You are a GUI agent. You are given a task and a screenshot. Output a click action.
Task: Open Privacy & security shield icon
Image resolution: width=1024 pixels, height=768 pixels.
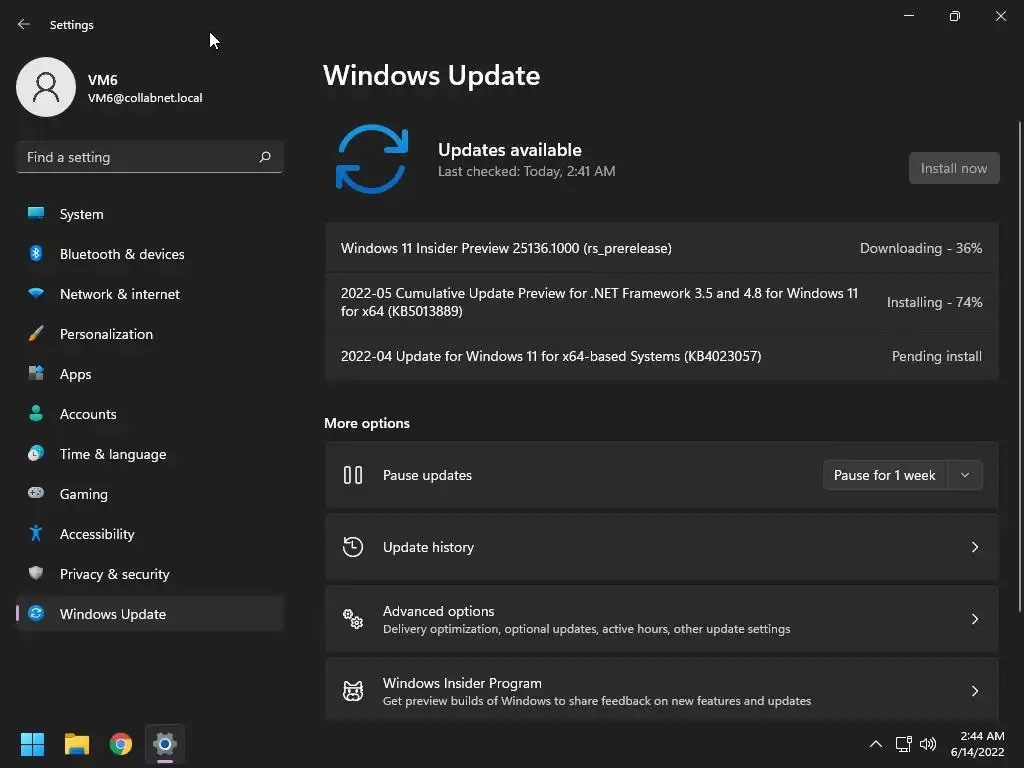click(36, 573)
